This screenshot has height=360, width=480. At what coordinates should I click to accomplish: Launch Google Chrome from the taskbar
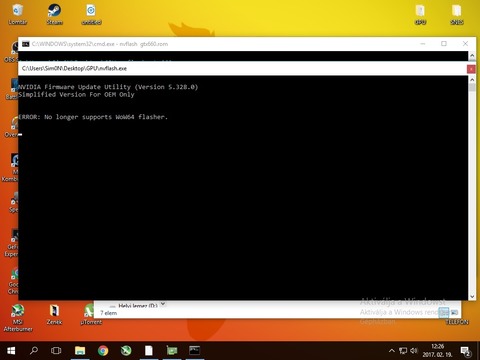coord(103,351)
